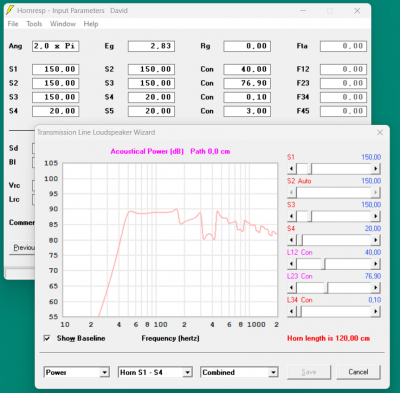Open the Help menu
The width and height of the screenshot is (400, 393).
click(91, 24)
